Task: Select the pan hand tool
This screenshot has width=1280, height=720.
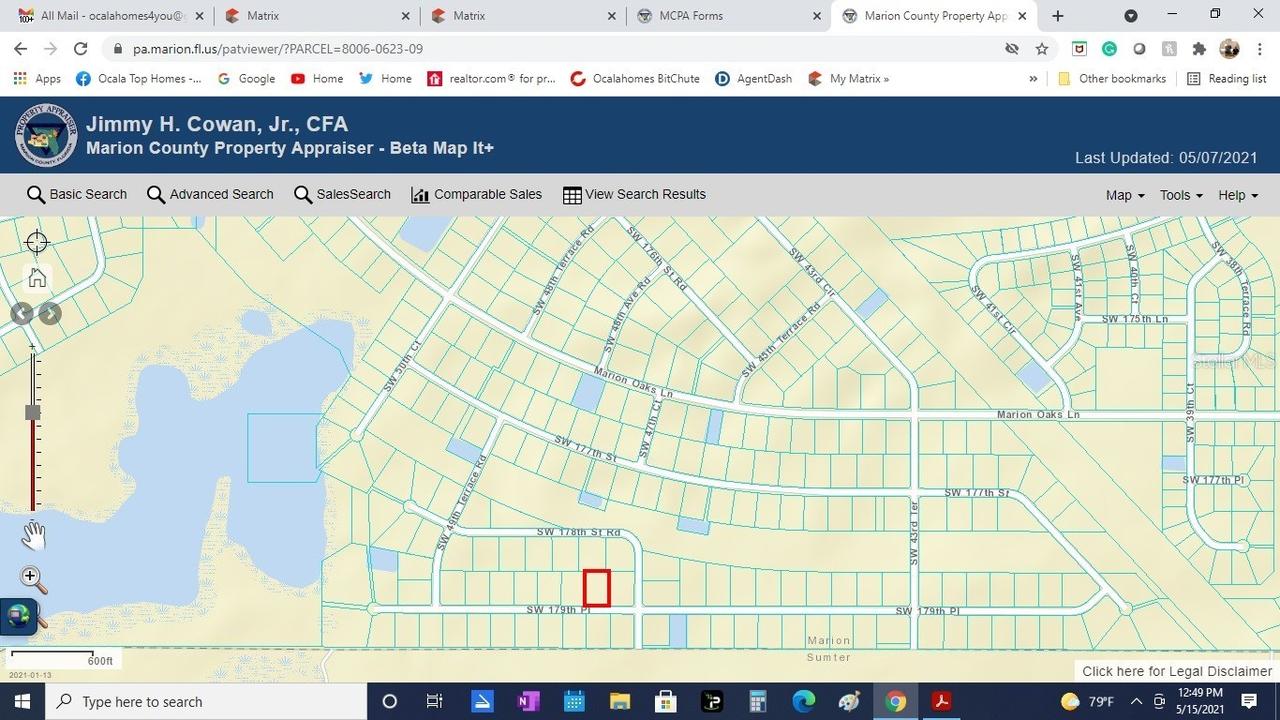Action: [x=34, y=536]
